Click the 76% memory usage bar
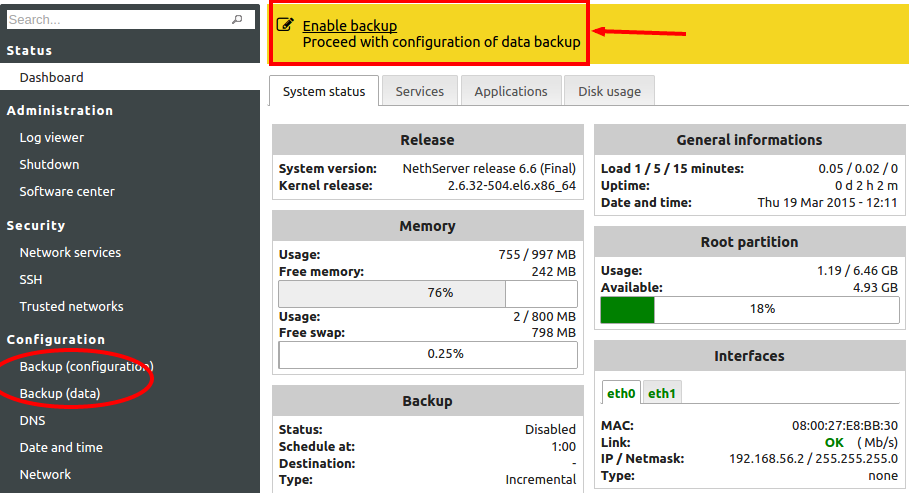 click(428, 293)
